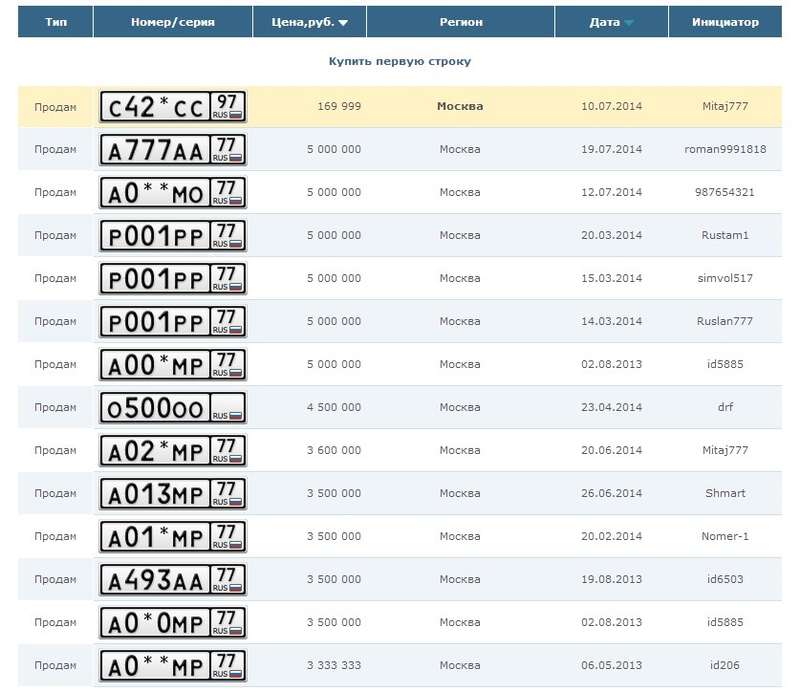Select Москва in the А777АА row
800x691 pixels.
click(460, 149)
